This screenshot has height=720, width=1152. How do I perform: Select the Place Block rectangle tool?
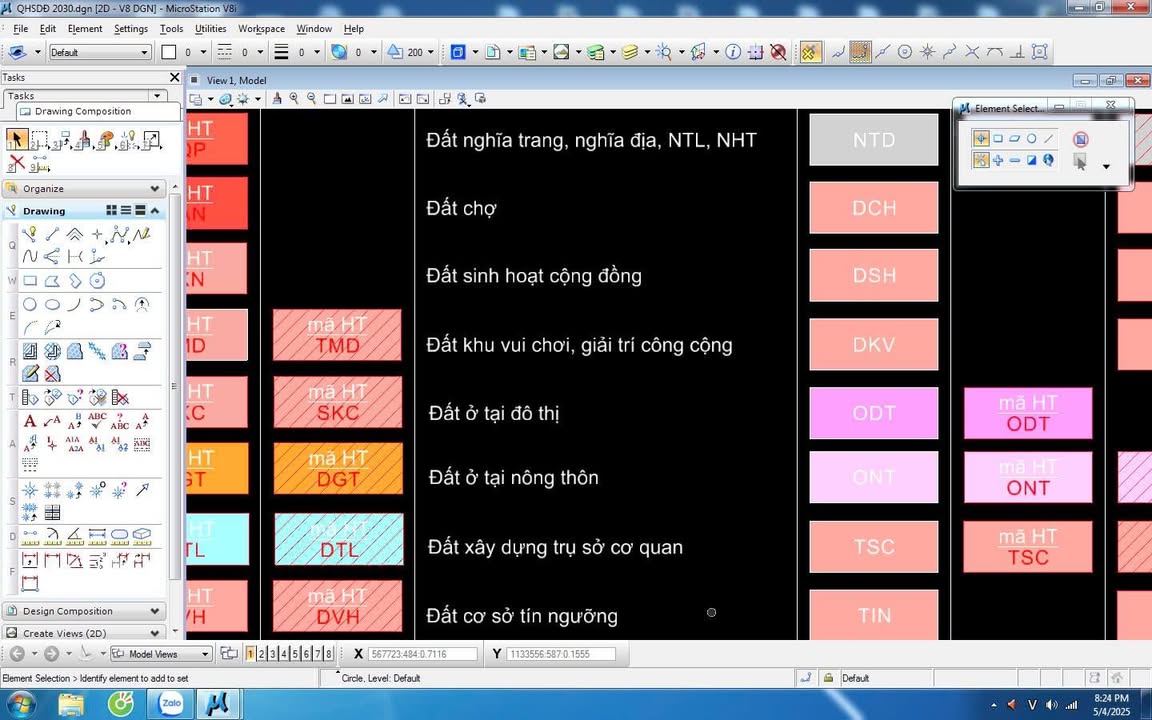coord(30,281)
